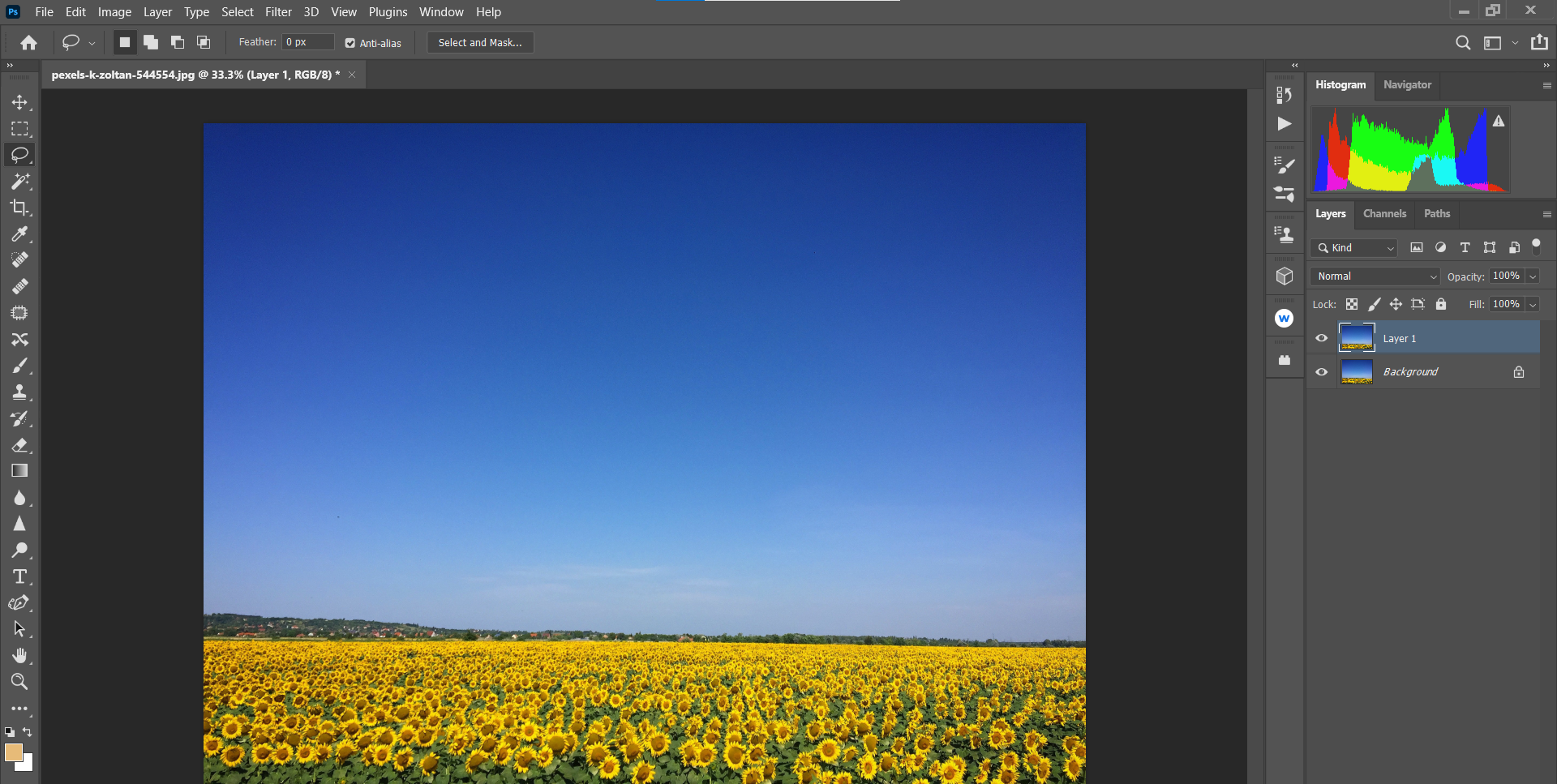Click the foreground color swatch
1557x784 pixels.
pyautogui.click(x=13, y=752)
